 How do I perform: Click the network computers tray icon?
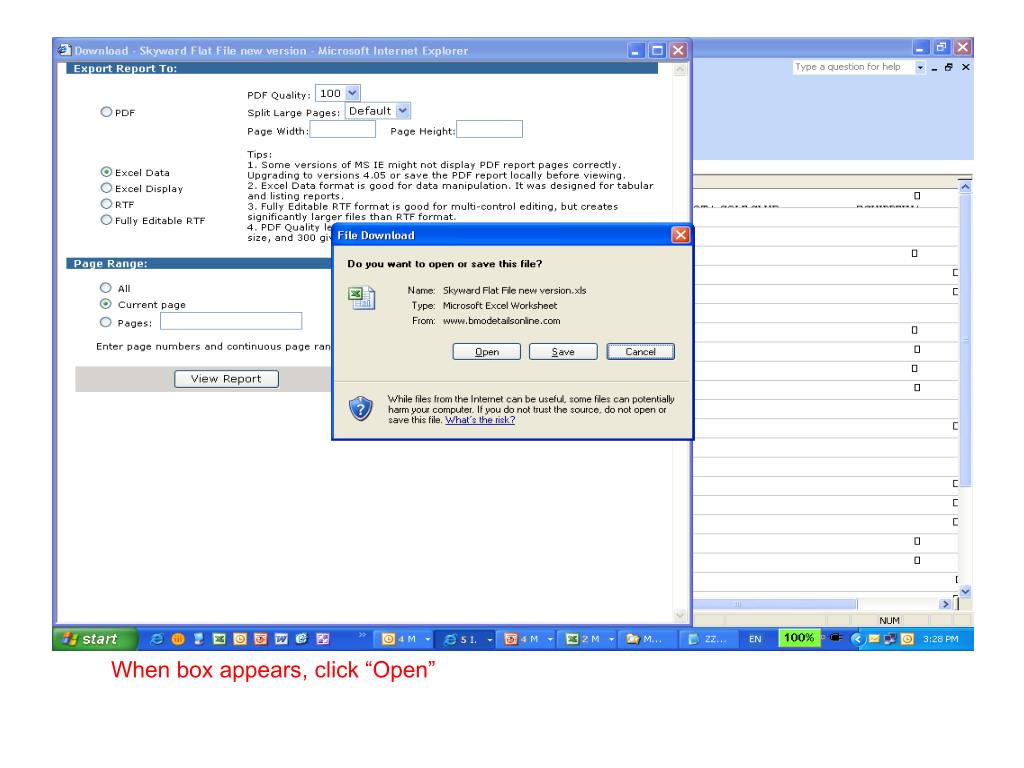889,639
